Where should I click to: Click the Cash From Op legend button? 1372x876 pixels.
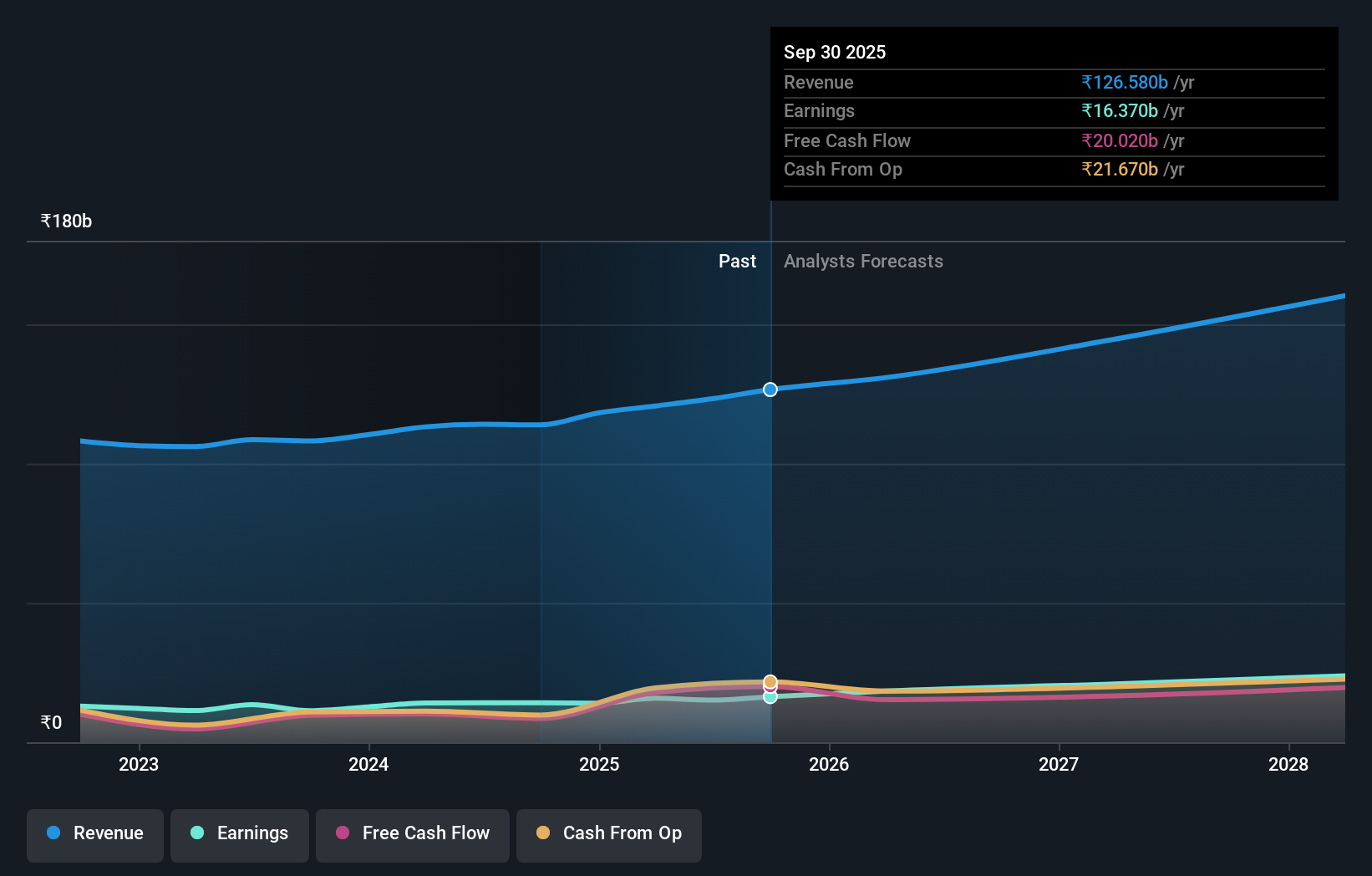(608, 835)
